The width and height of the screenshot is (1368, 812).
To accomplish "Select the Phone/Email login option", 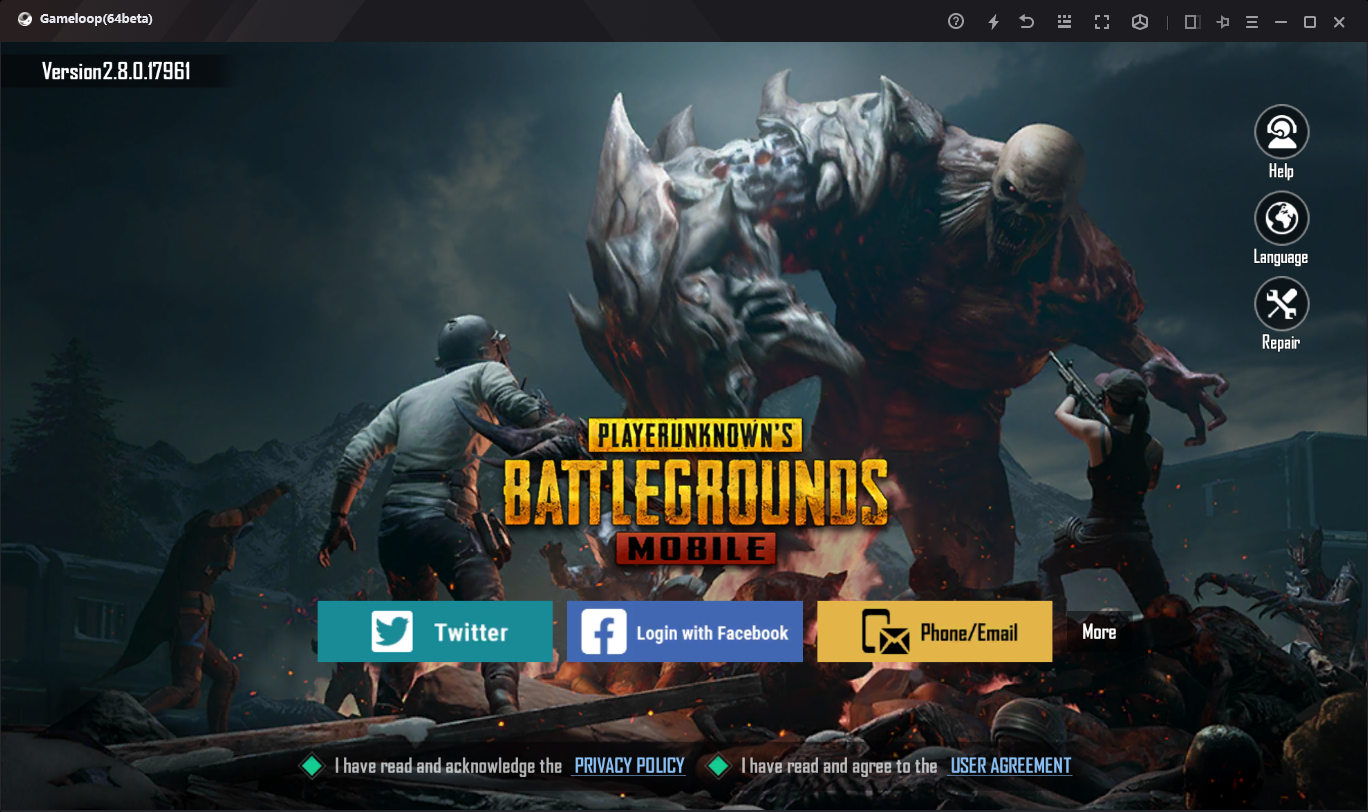I will 934,631.
